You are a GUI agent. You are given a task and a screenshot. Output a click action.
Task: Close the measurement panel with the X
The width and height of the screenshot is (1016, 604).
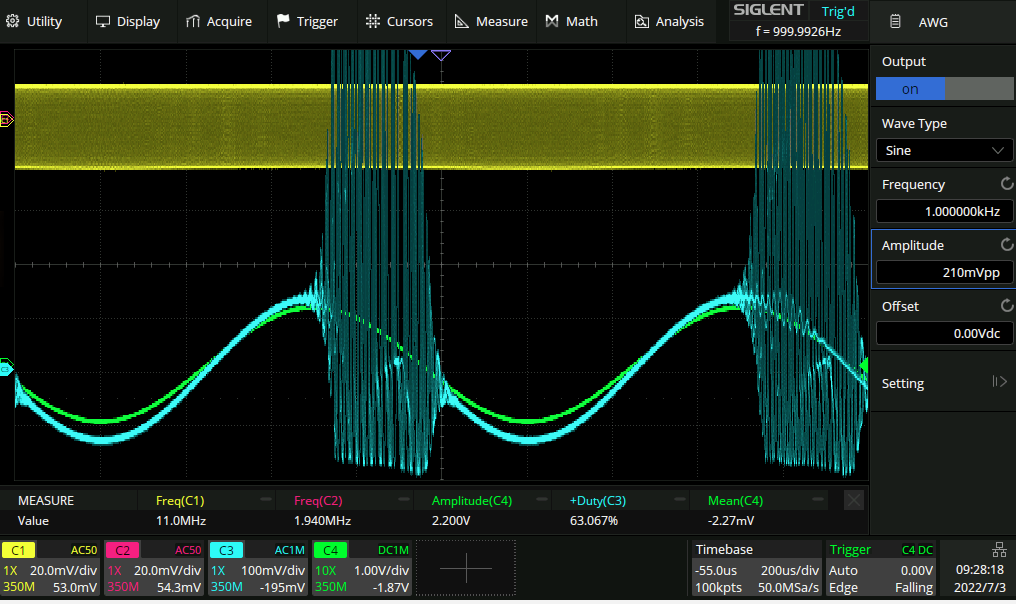(853, 500)
